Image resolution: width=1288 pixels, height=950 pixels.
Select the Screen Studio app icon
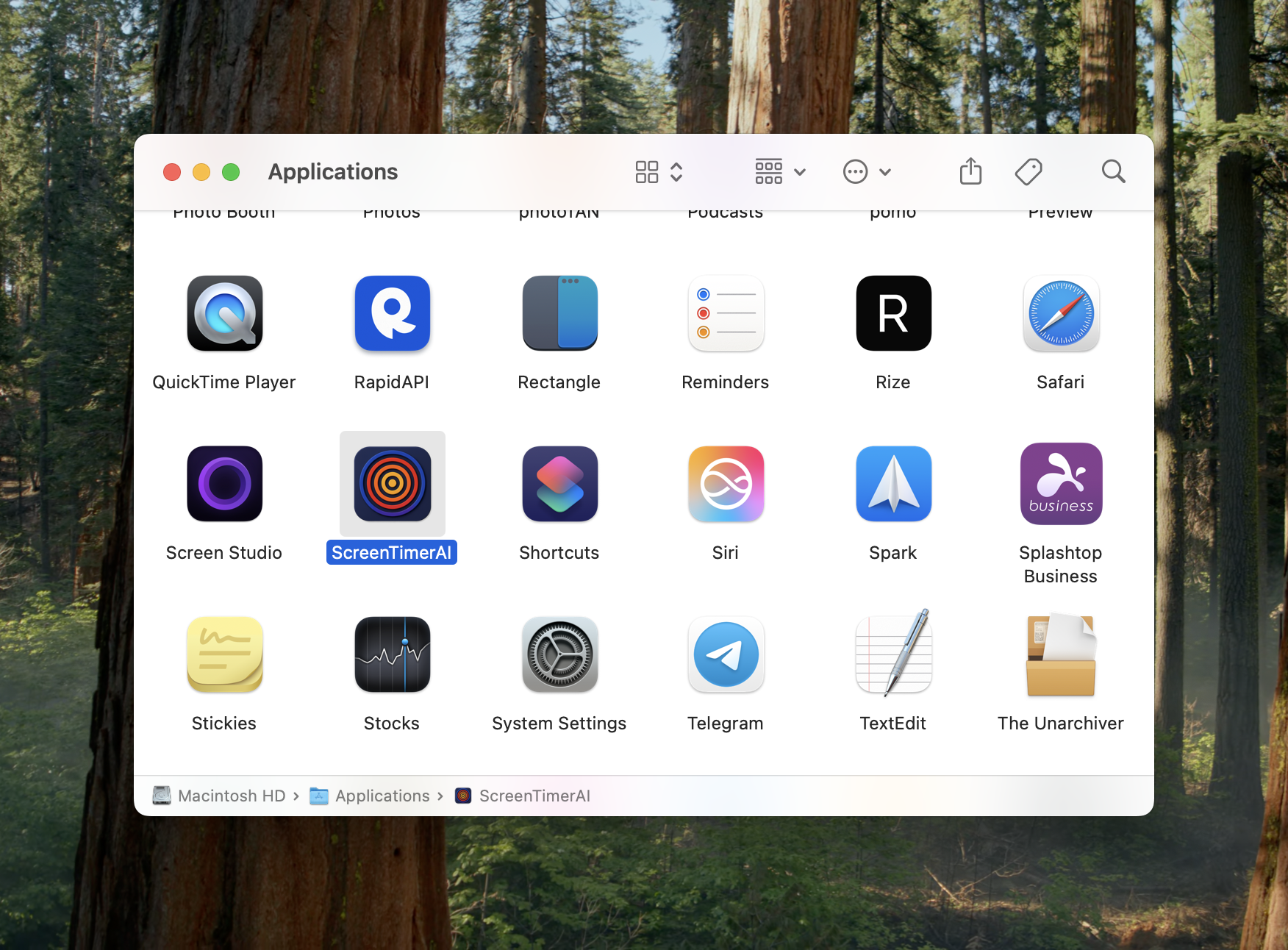tap(224, 483)
